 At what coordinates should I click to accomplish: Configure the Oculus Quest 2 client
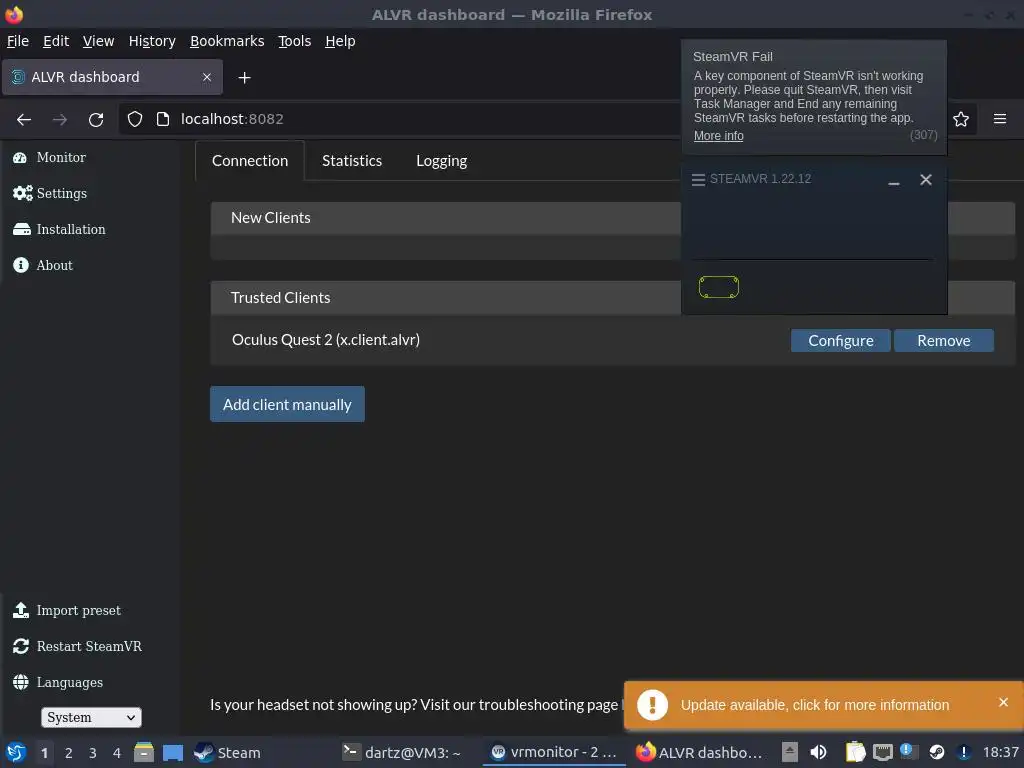pyautogui.click(x=840, y=340)
